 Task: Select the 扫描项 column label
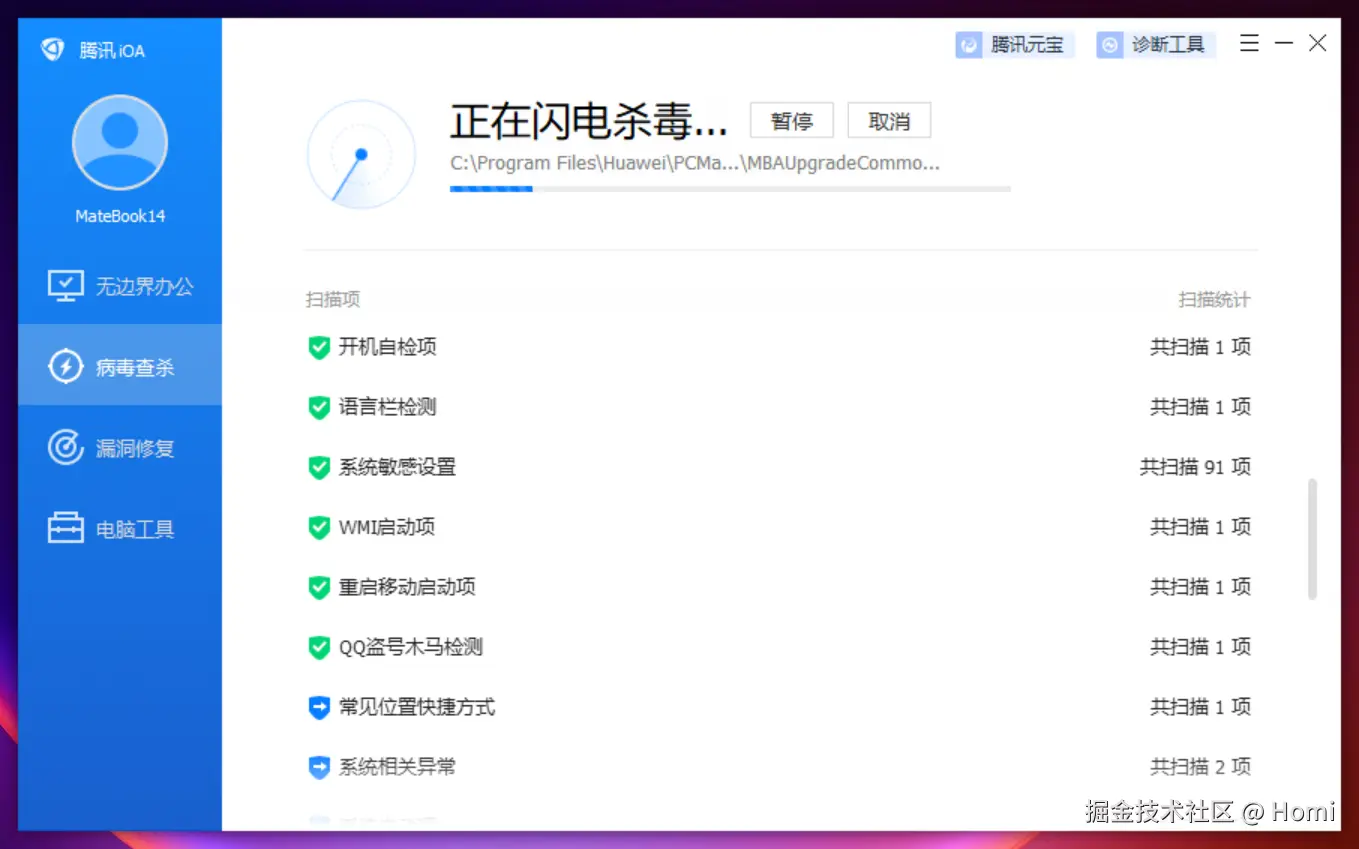[331, 299]
